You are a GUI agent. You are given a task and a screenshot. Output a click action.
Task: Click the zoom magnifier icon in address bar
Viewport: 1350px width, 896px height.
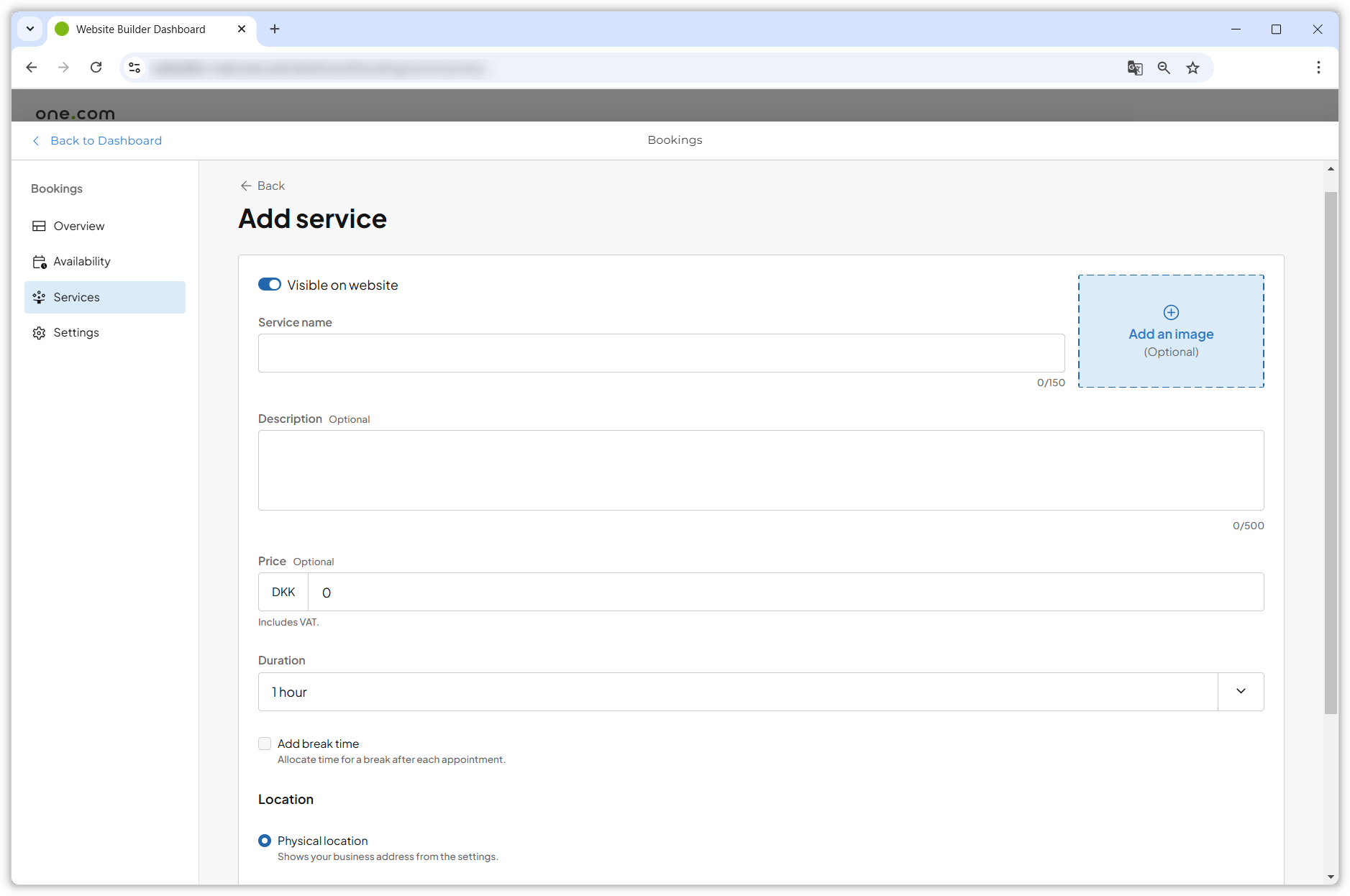point(1164,68)
